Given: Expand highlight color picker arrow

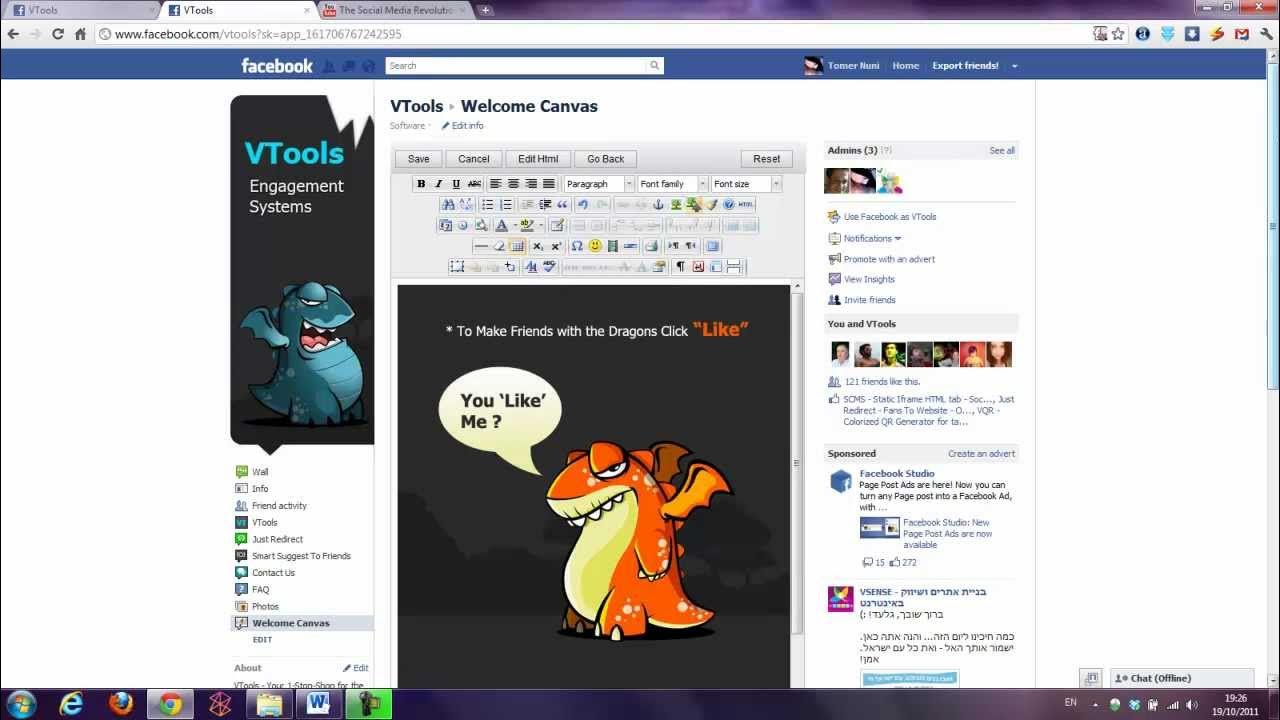Looking at the screenshot, I should tap(541, 226).
